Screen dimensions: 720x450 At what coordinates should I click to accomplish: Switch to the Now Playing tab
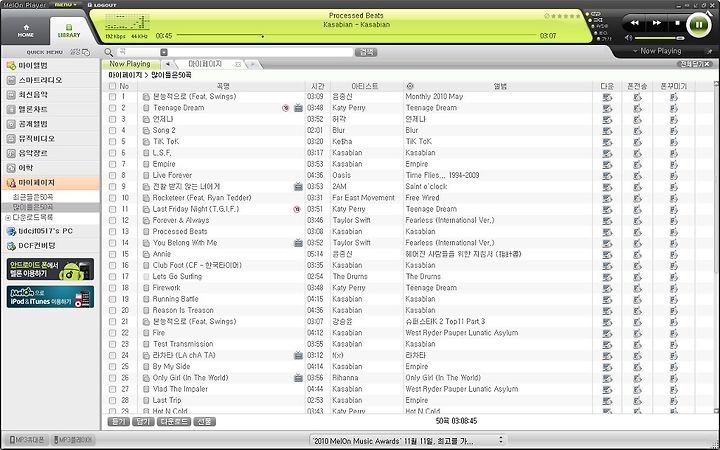[x=130, y=64]
